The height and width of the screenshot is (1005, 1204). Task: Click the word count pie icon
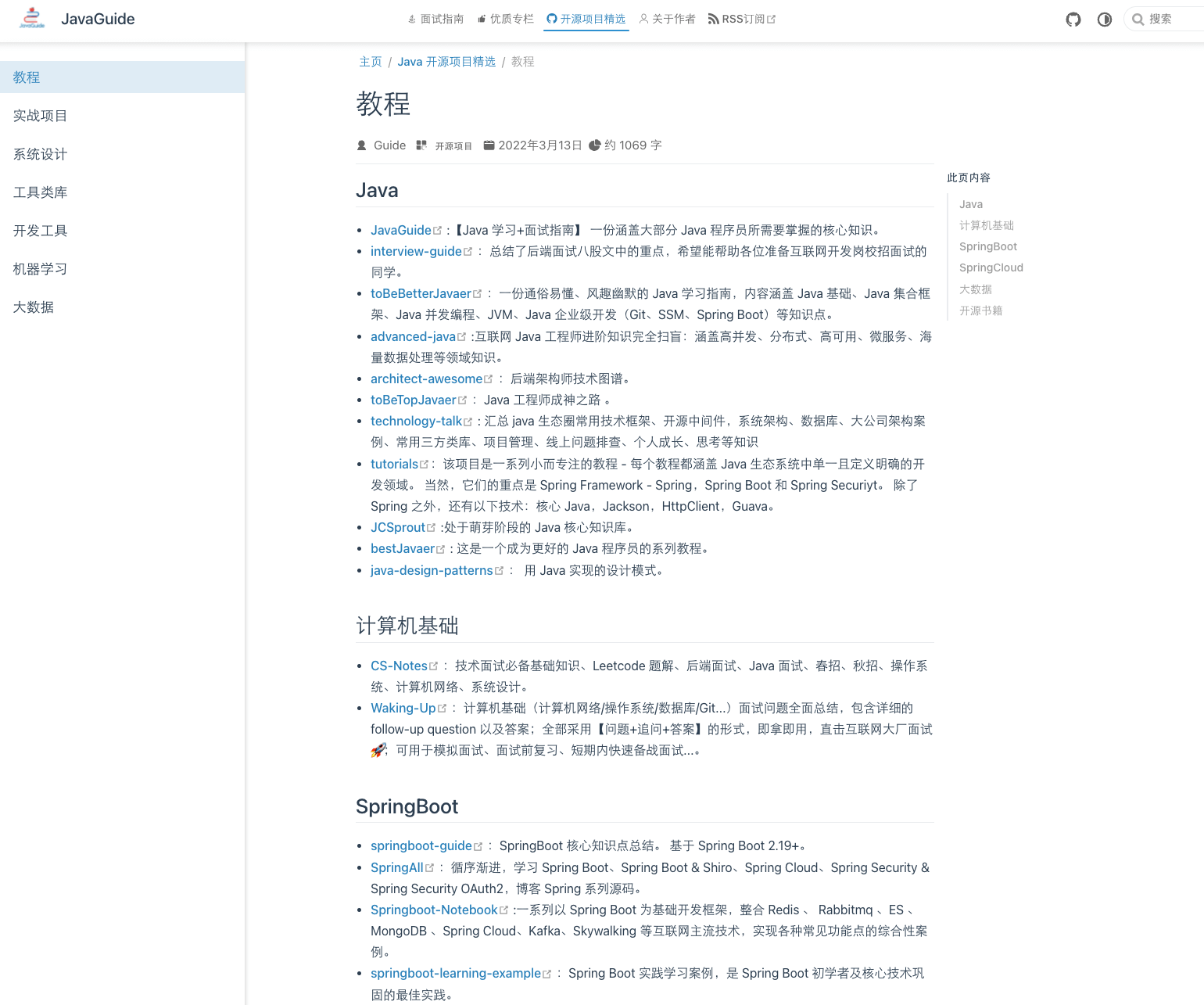pyautogui.click(x=594, y=145)
